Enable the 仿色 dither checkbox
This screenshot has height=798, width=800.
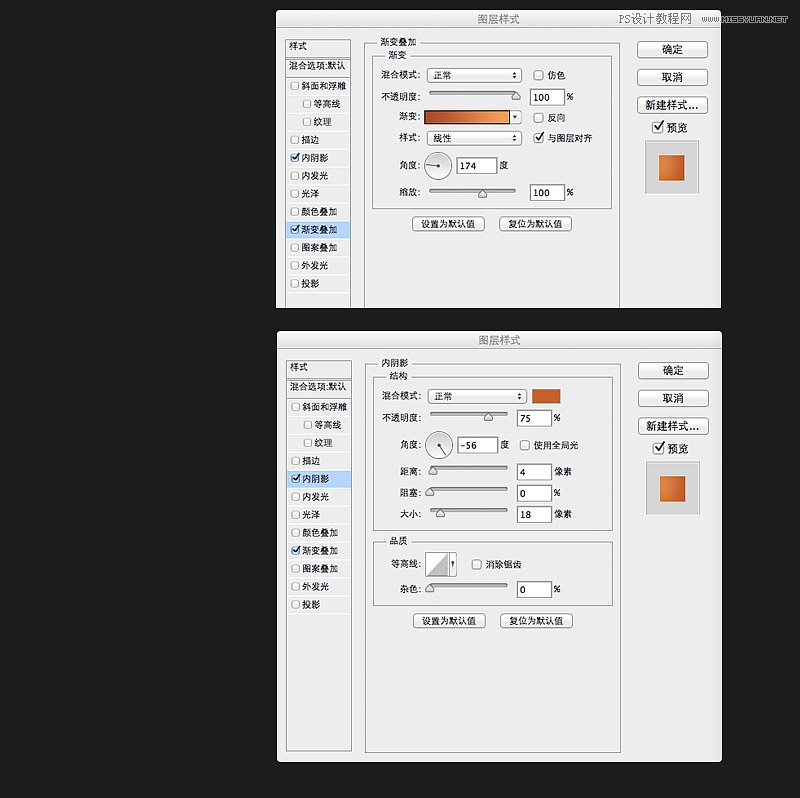click(x=539, y=75)
